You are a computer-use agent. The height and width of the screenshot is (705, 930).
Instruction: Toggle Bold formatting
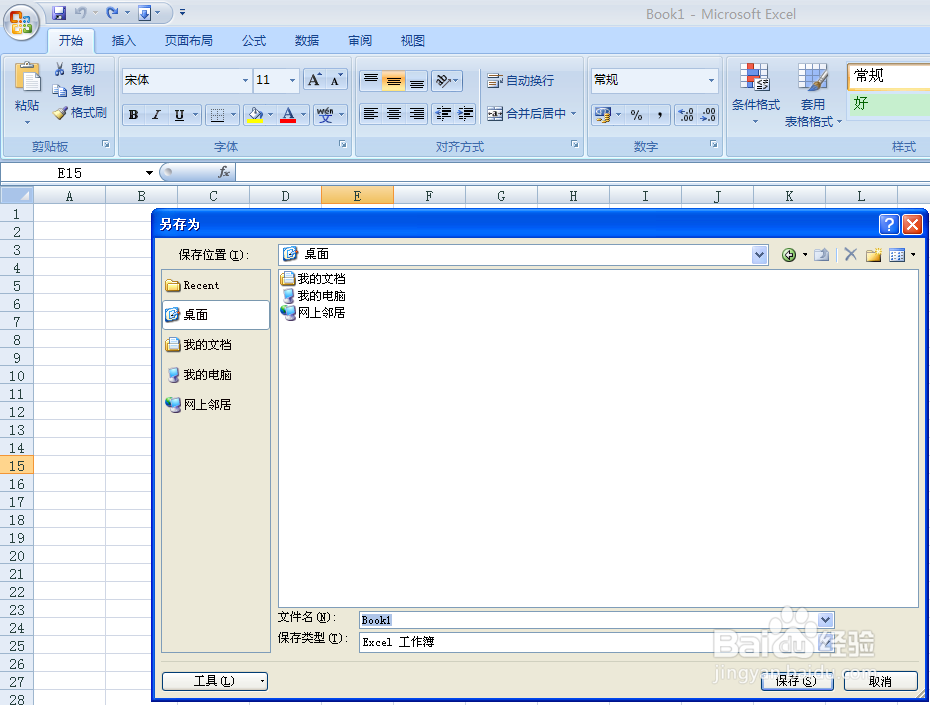[133, 114]
